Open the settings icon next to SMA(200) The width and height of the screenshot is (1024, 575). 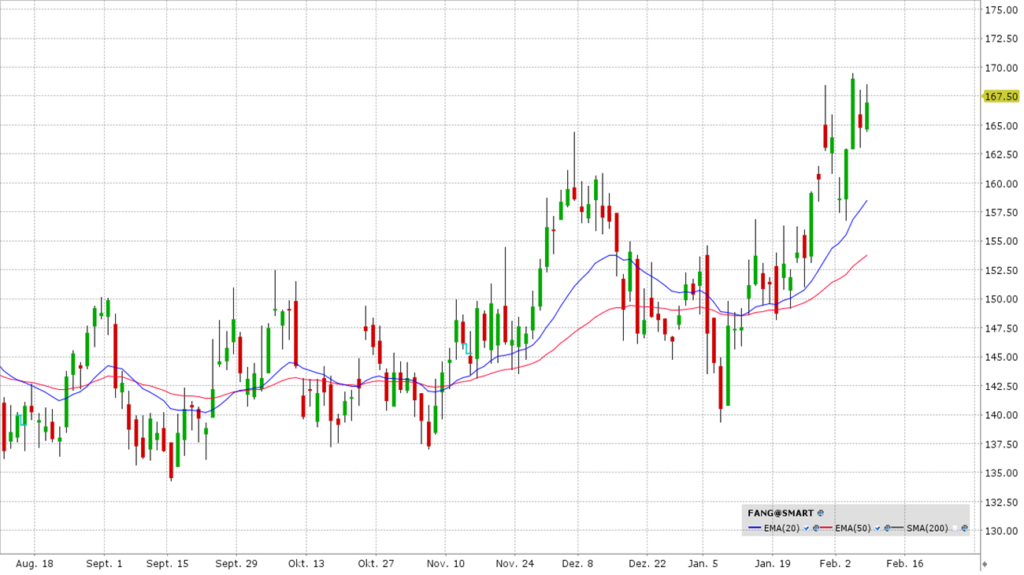964,528
